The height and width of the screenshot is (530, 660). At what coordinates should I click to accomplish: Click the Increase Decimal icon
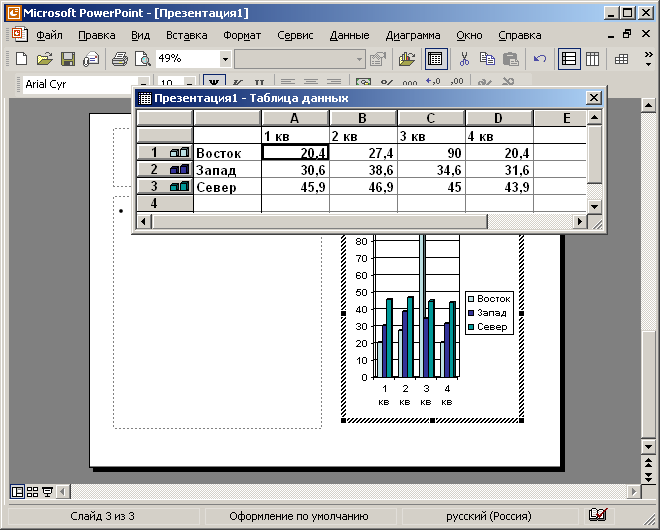(433, 82)
